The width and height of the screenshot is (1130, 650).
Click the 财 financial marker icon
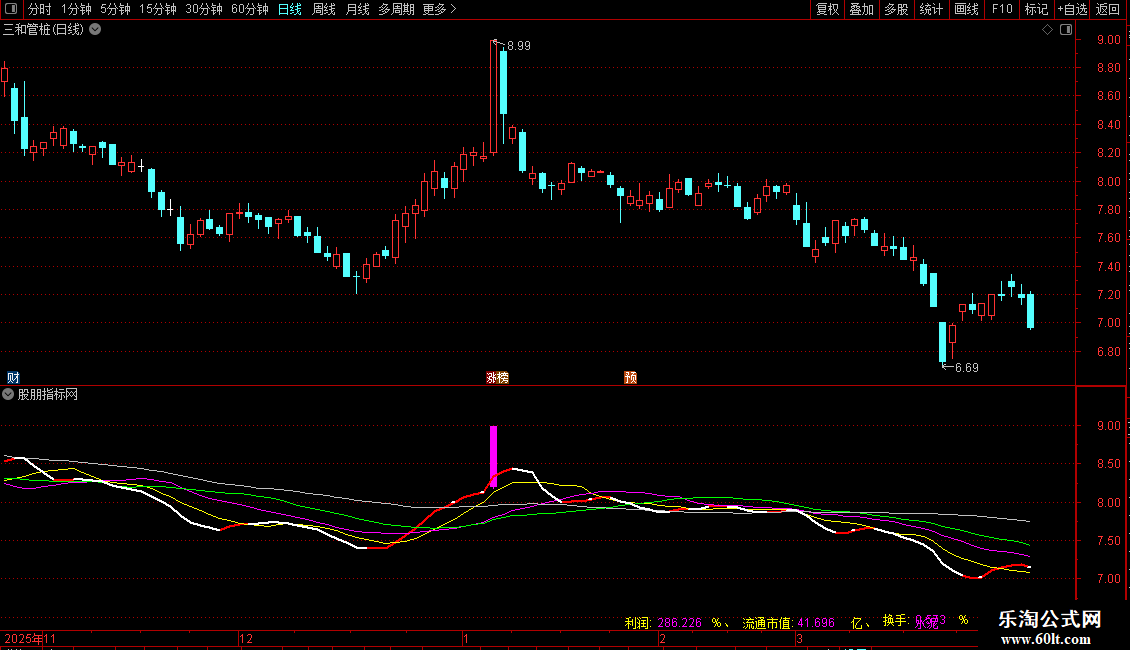[13, 377]
